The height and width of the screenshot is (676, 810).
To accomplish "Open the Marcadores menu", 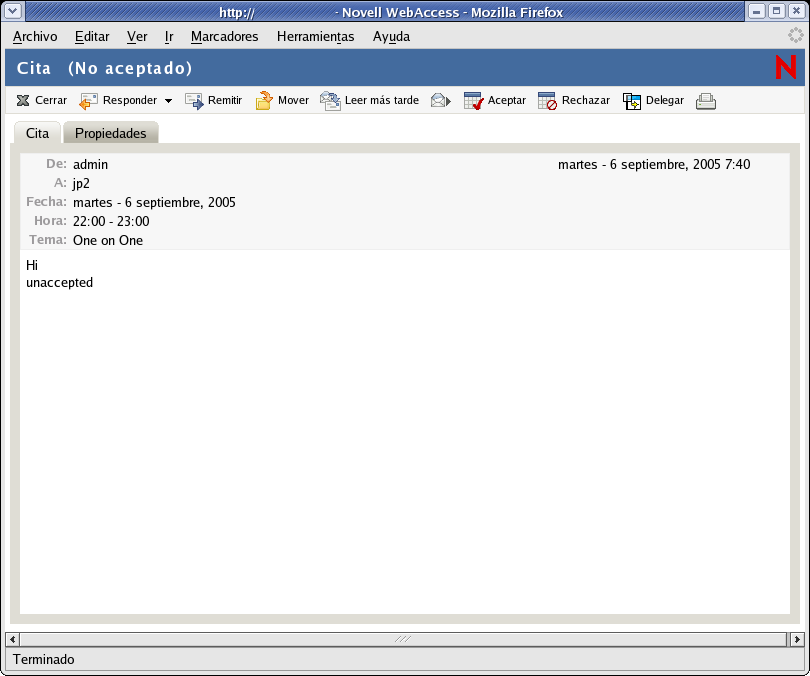I will click(224, 37).
